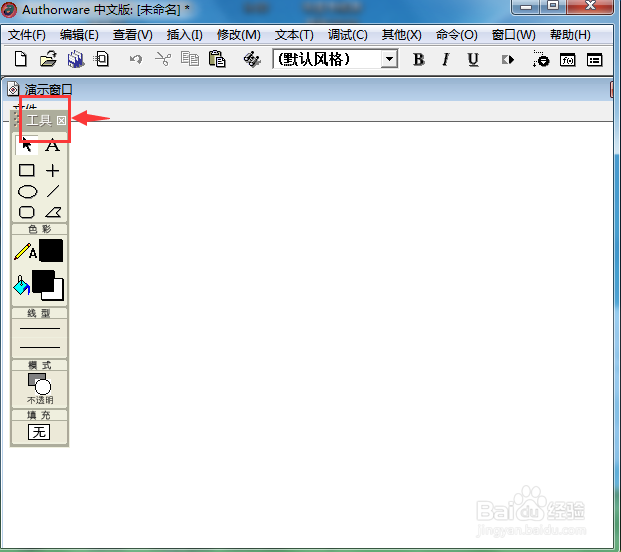Open the 文件(F) menu
The image size is (621, 552).
coord(27,35)
